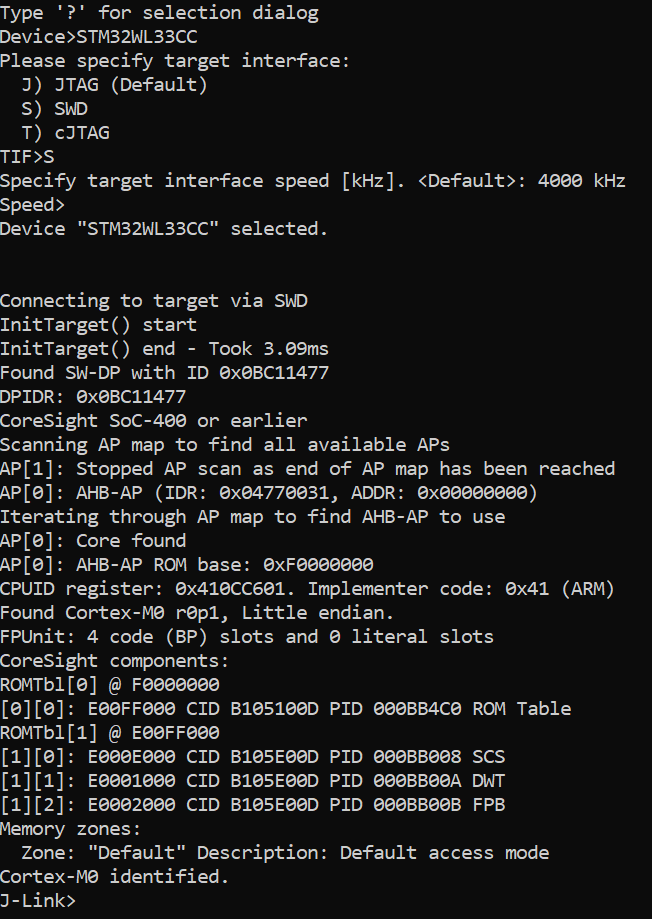Click the 'J) JTAG (Default)' option text
This screenshot has width=652, height=919.
click(x=114, y=85)
